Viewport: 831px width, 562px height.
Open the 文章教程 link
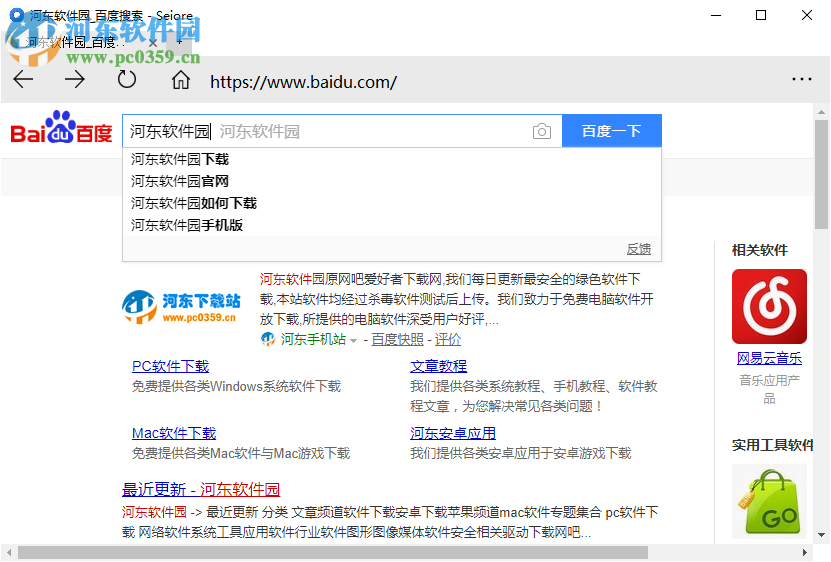point(438,366)
